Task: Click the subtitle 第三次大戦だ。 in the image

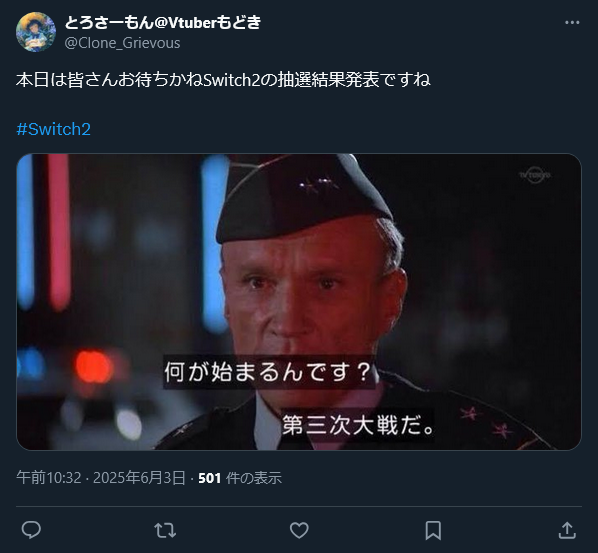Action: point(358,425)
